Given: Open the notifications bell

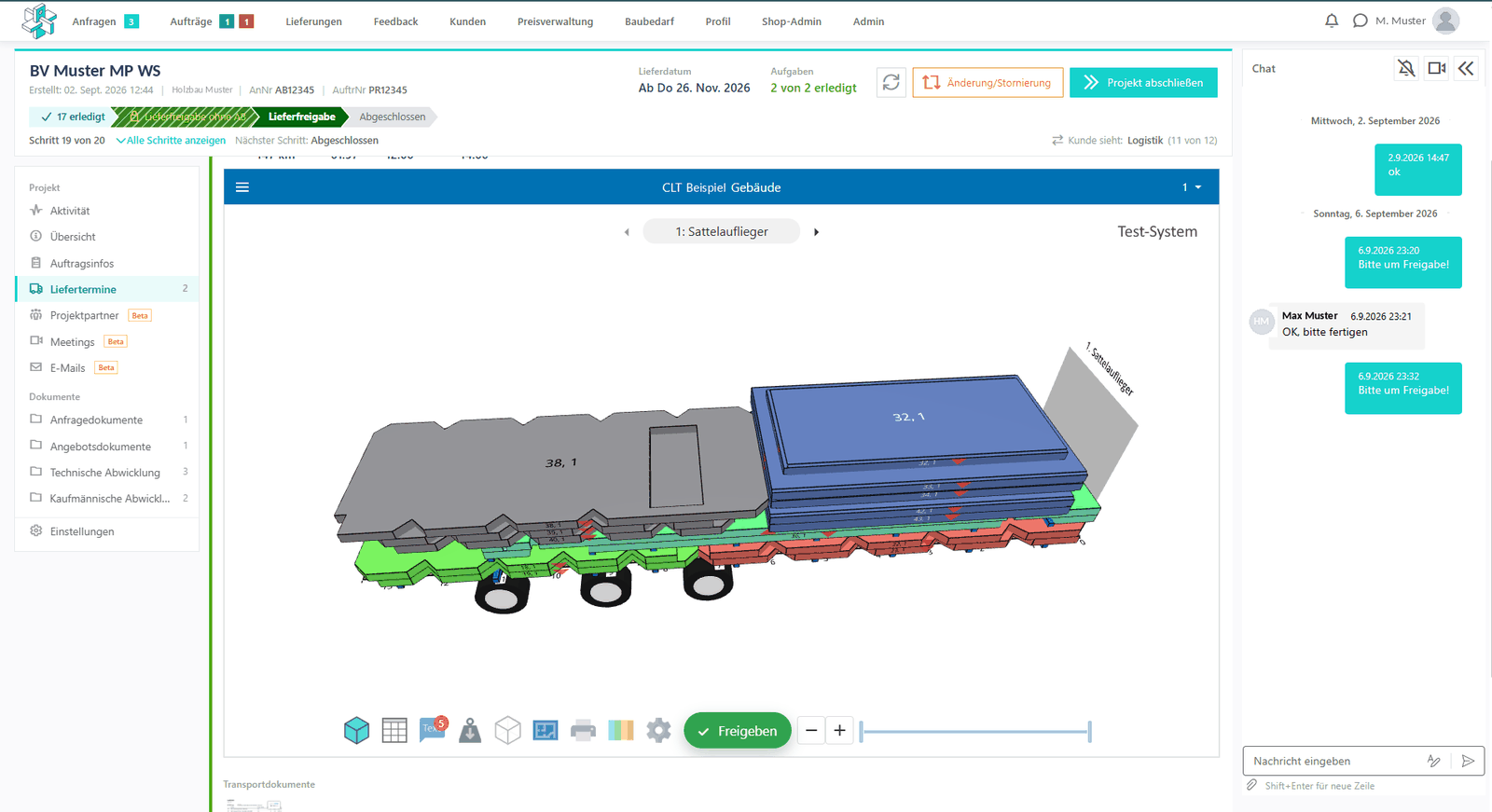Looking at the screenshot, I should [x=1332, y=21].
